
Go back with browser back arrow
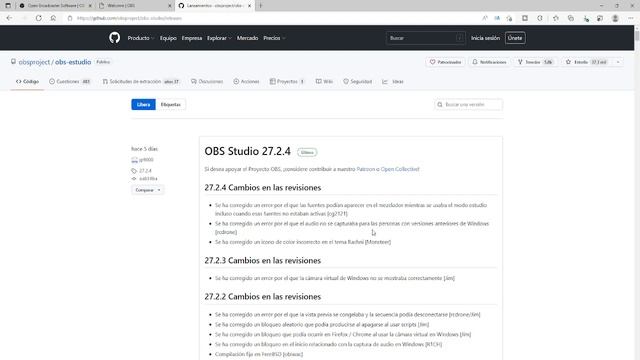point(9,18)
